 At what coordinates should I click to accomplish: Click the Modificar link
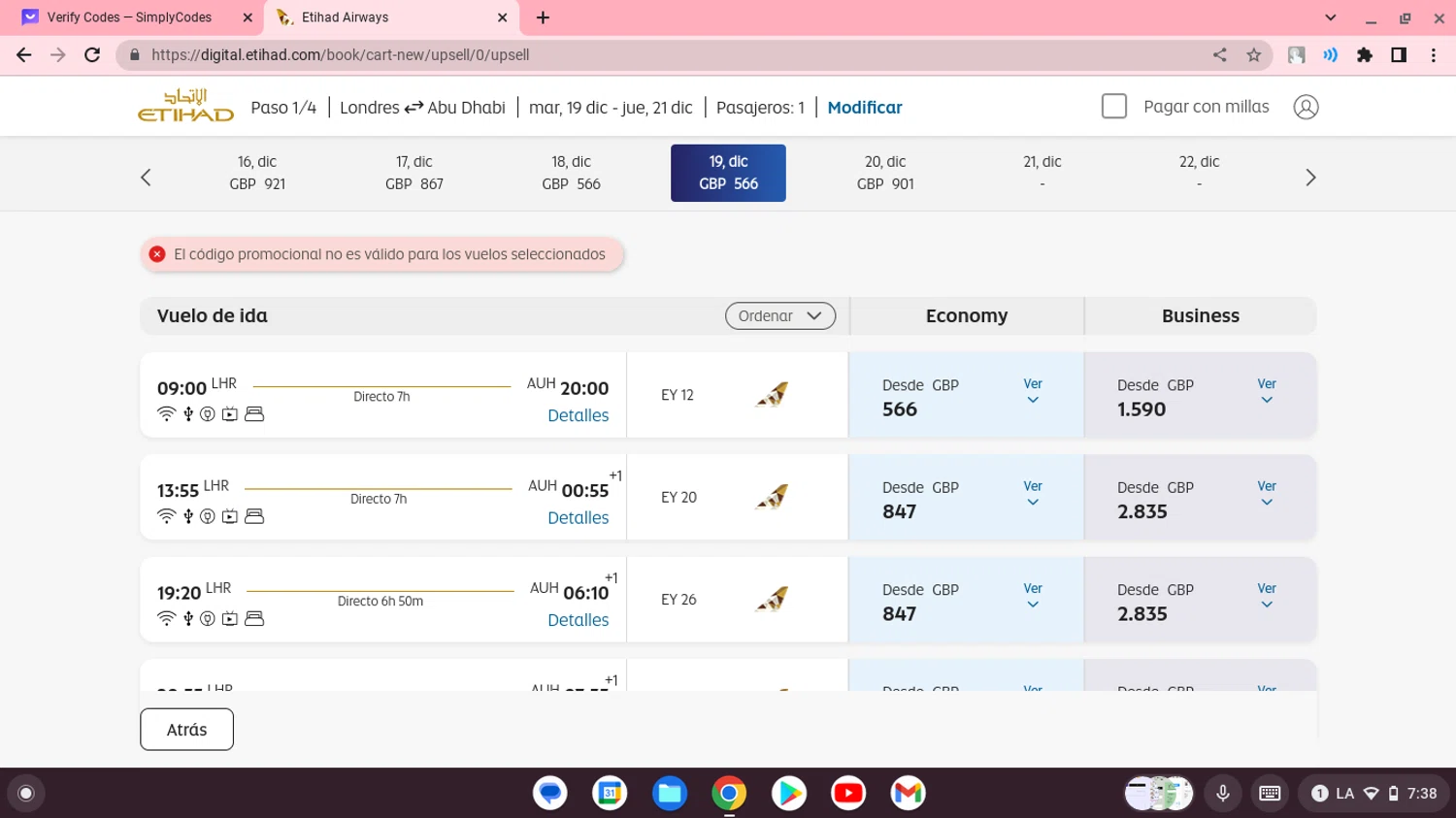(x=865, y=108)
